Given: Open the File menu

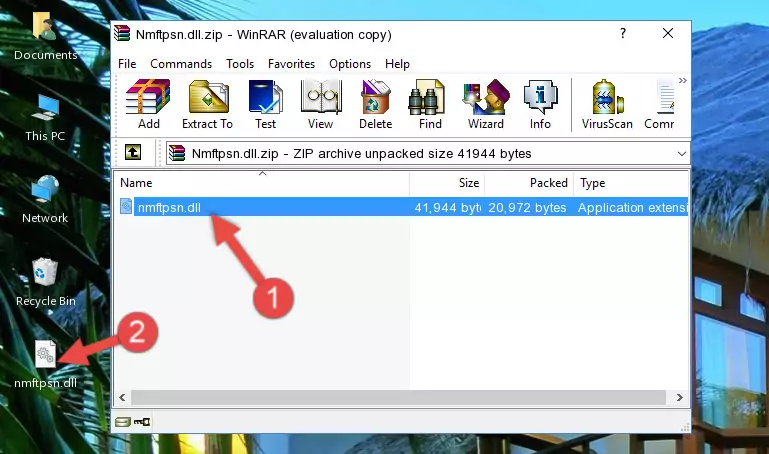Looking at the screenshot, I should 127,64.
